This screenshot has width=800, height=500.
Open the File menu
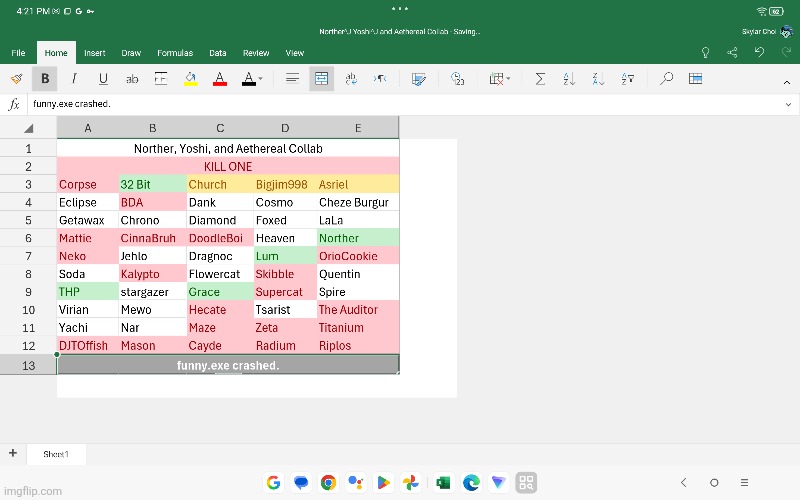tap(18, 53)
